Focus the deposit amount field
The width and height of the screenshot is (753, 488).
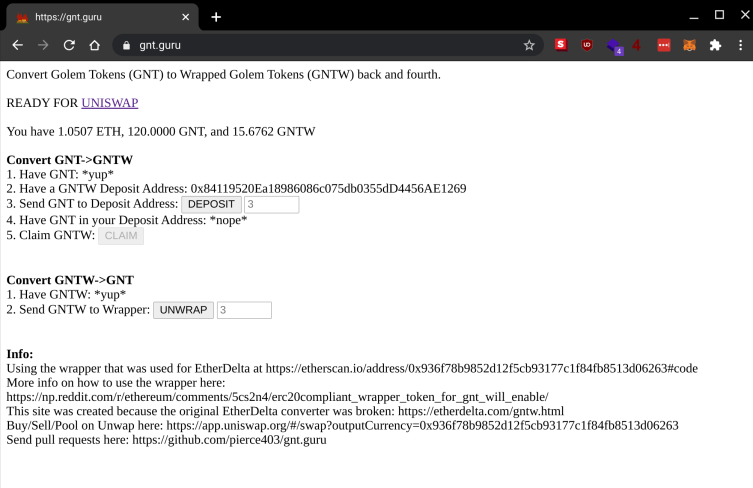click(x=271, y=204)
